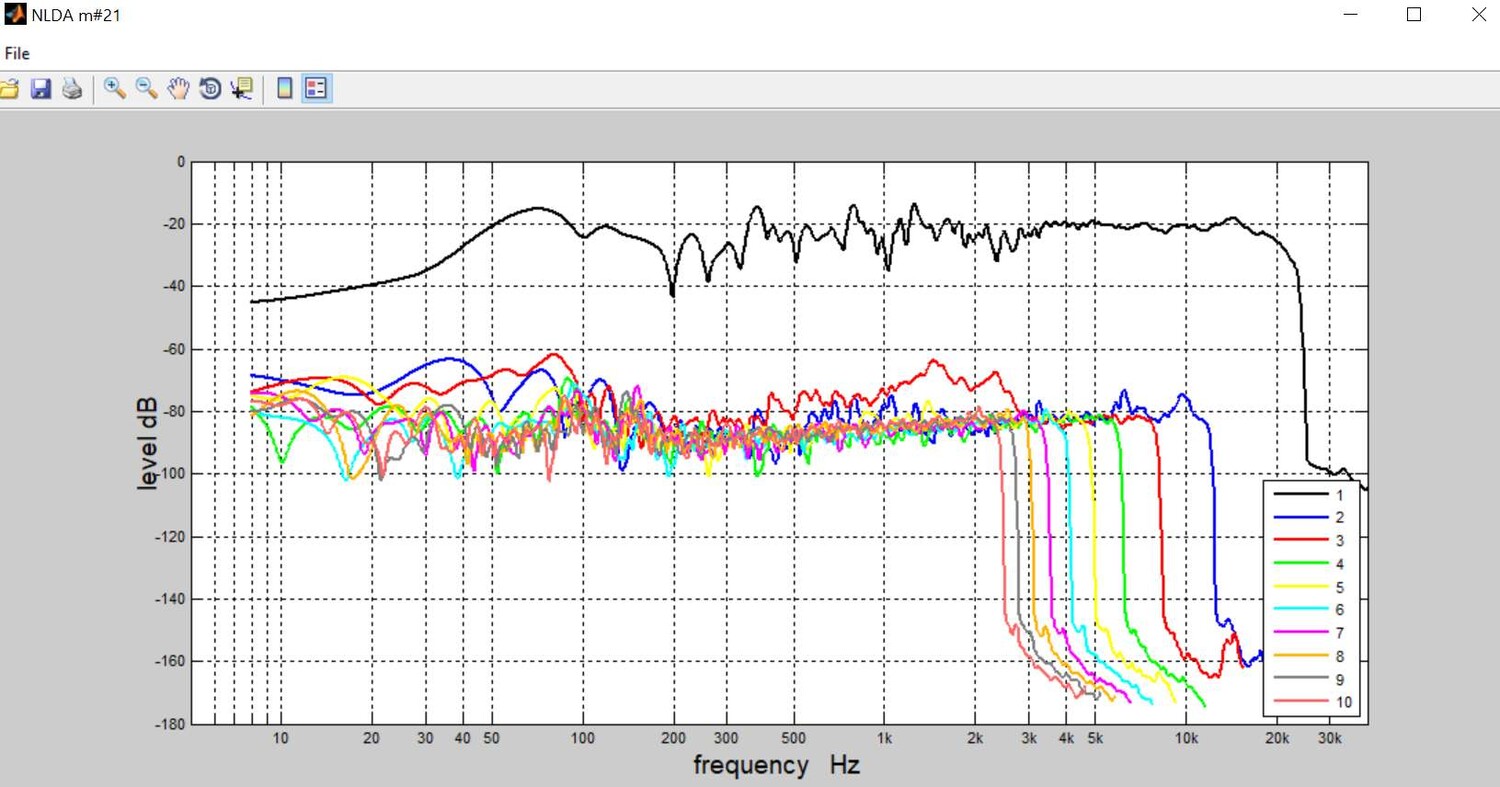
Task: Click the Open File folder icon
Action: (x=9, y=89)
